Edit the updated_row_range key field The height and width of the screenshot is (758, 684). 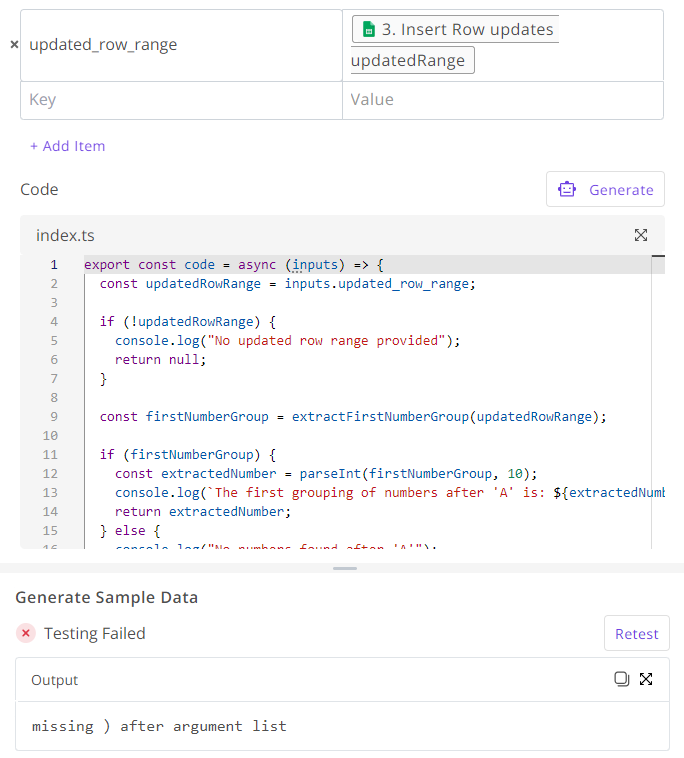(x=181, y=45)
